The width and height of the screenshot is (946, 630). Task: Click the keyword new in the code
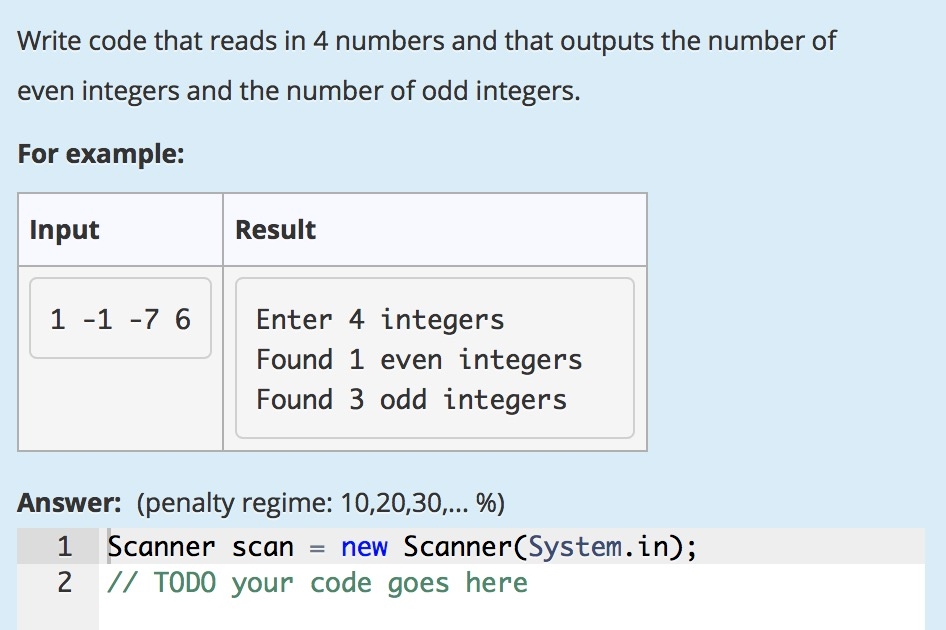[x=367, y=547]
